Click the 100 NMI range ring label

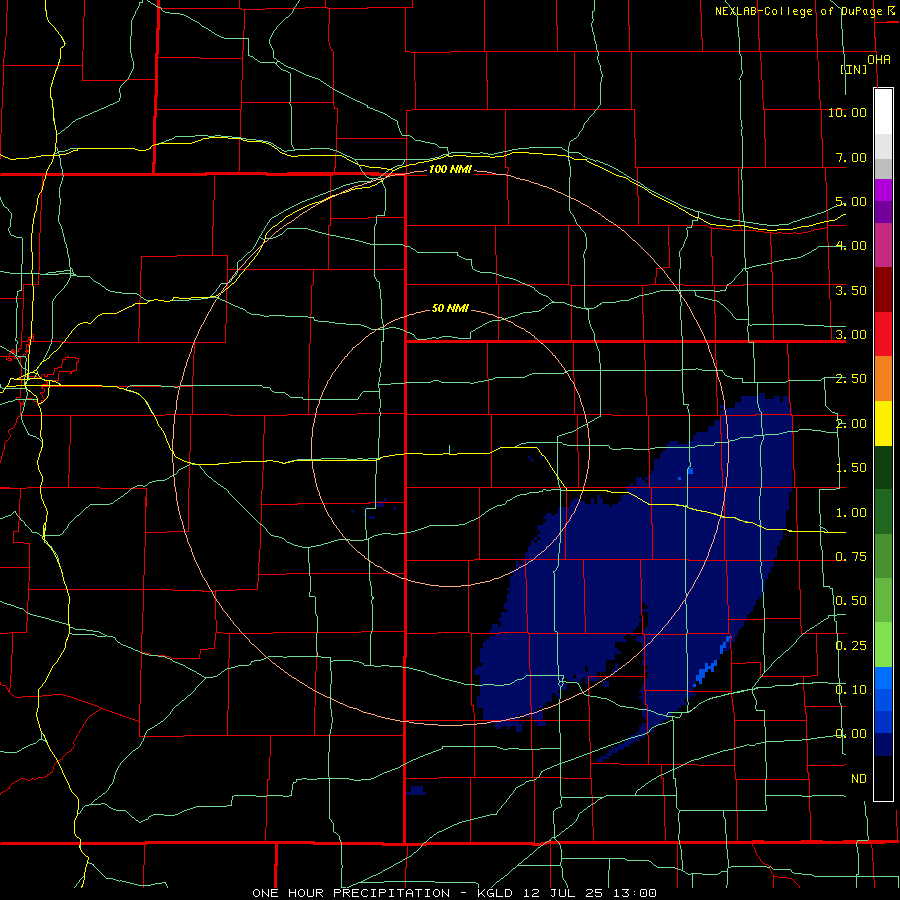click(450, 169)
